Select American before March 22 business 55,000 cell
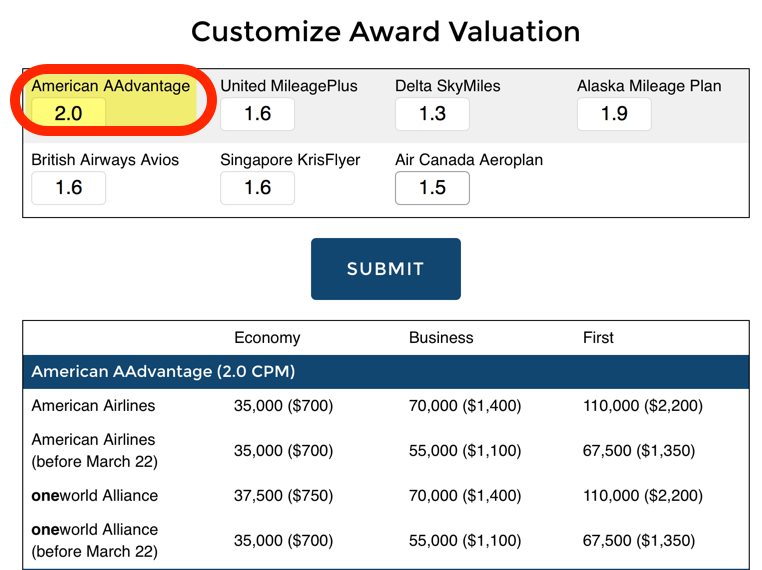This screenshot has width=762, height=570. tap(465, 451)
